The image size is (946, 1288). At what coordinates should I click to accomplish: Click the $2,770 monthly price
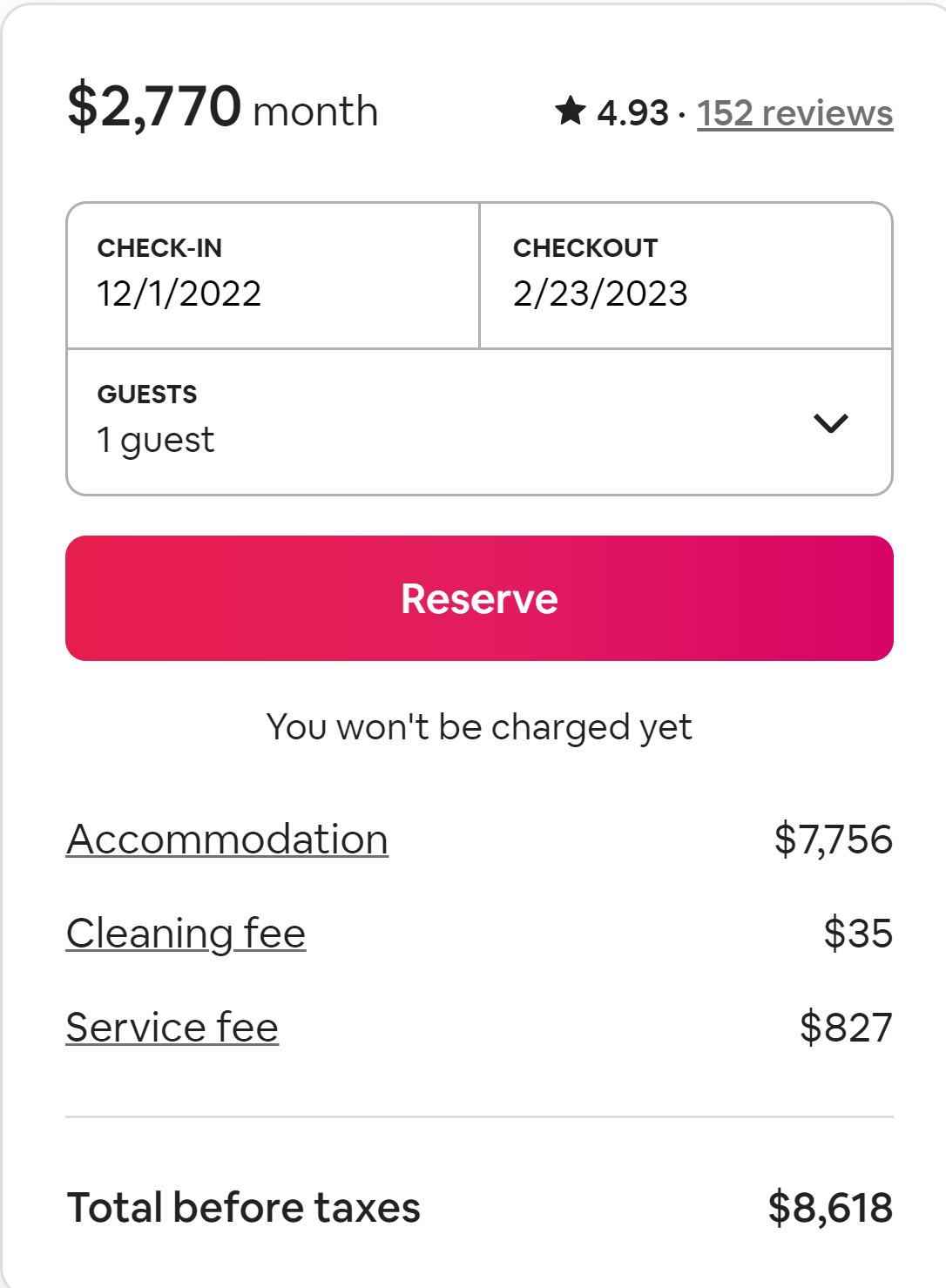point(154,107)
